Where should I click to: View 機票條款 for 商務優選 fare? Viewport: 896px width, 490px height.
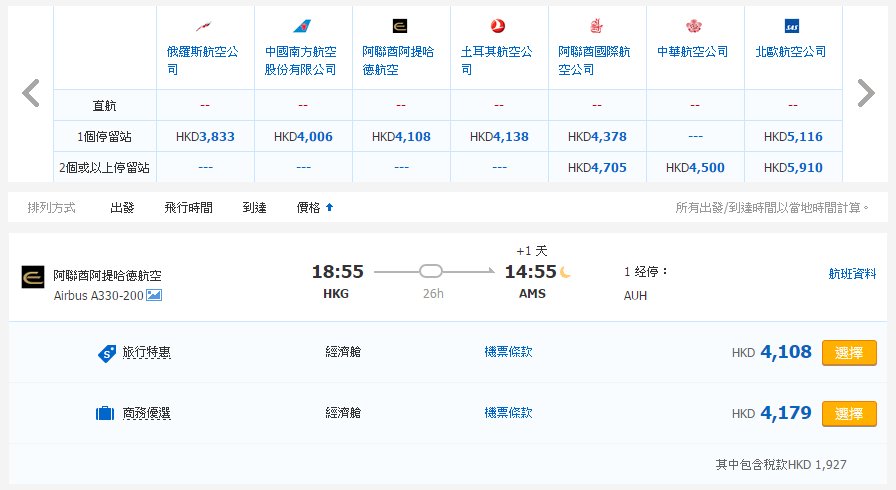[x=508, y=413]
